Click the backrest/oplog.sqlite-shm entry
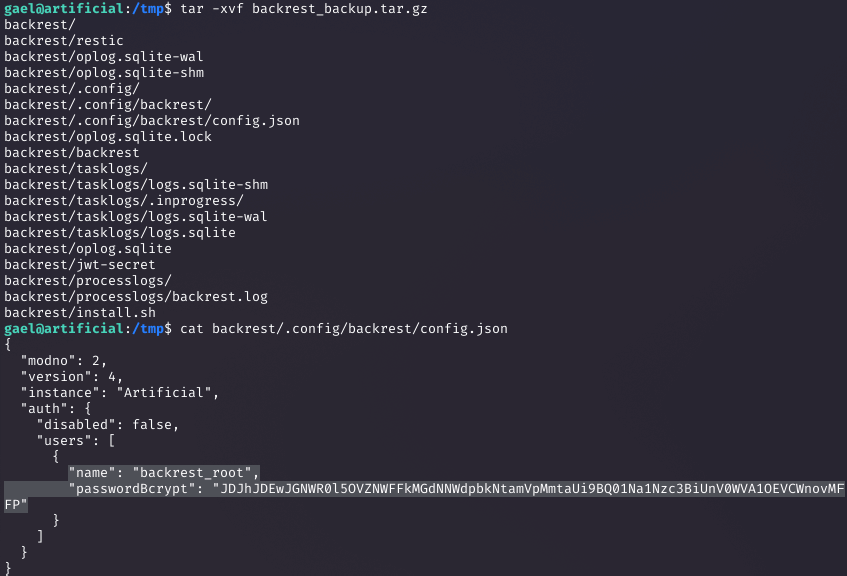This screenshot has height=576, width=847. 104,72
